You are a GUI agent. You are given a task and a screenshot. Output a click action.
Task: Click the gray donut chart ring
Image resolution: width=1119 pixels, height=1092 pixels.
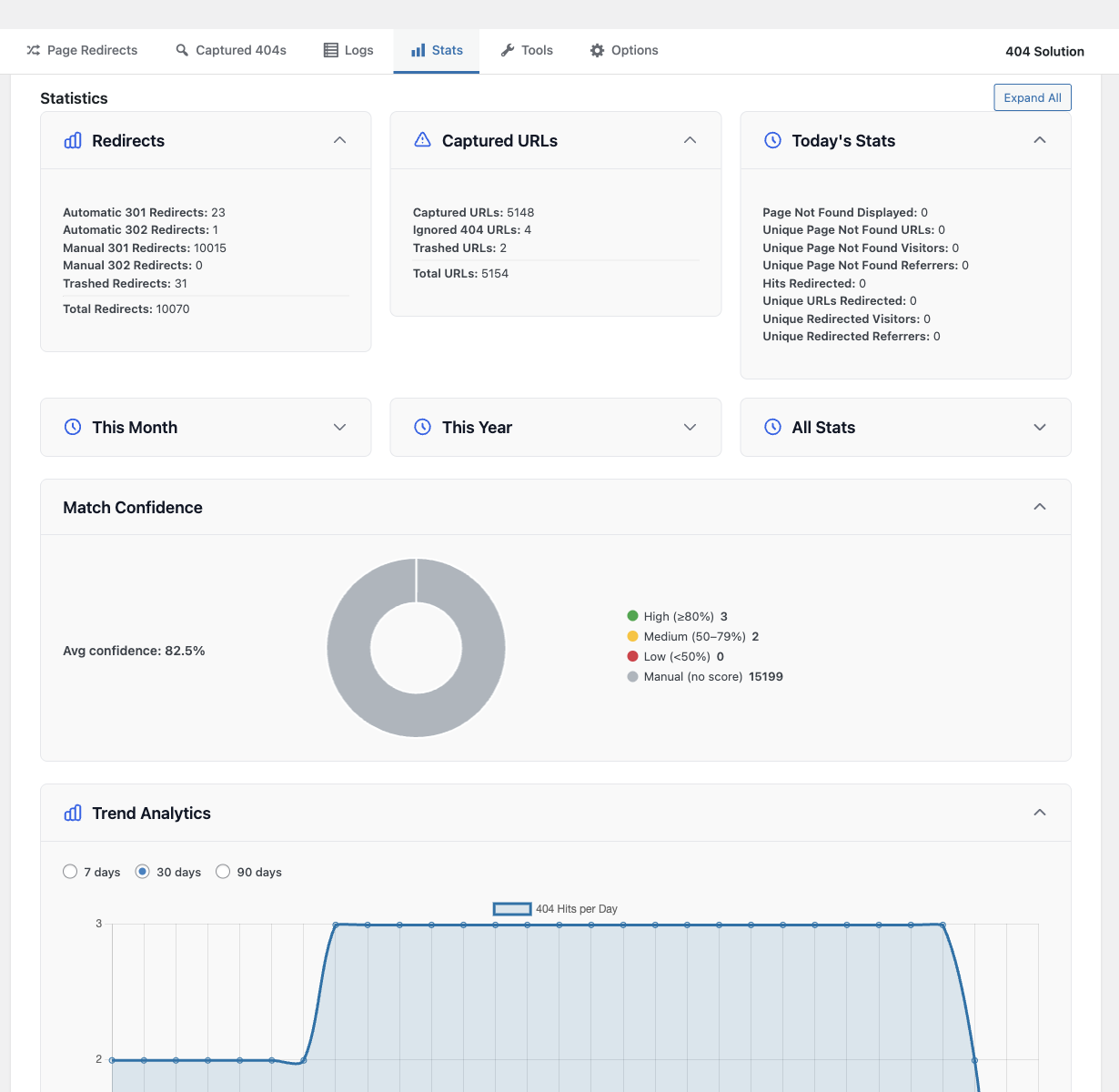pyautogui.click(x=348, y=648)
